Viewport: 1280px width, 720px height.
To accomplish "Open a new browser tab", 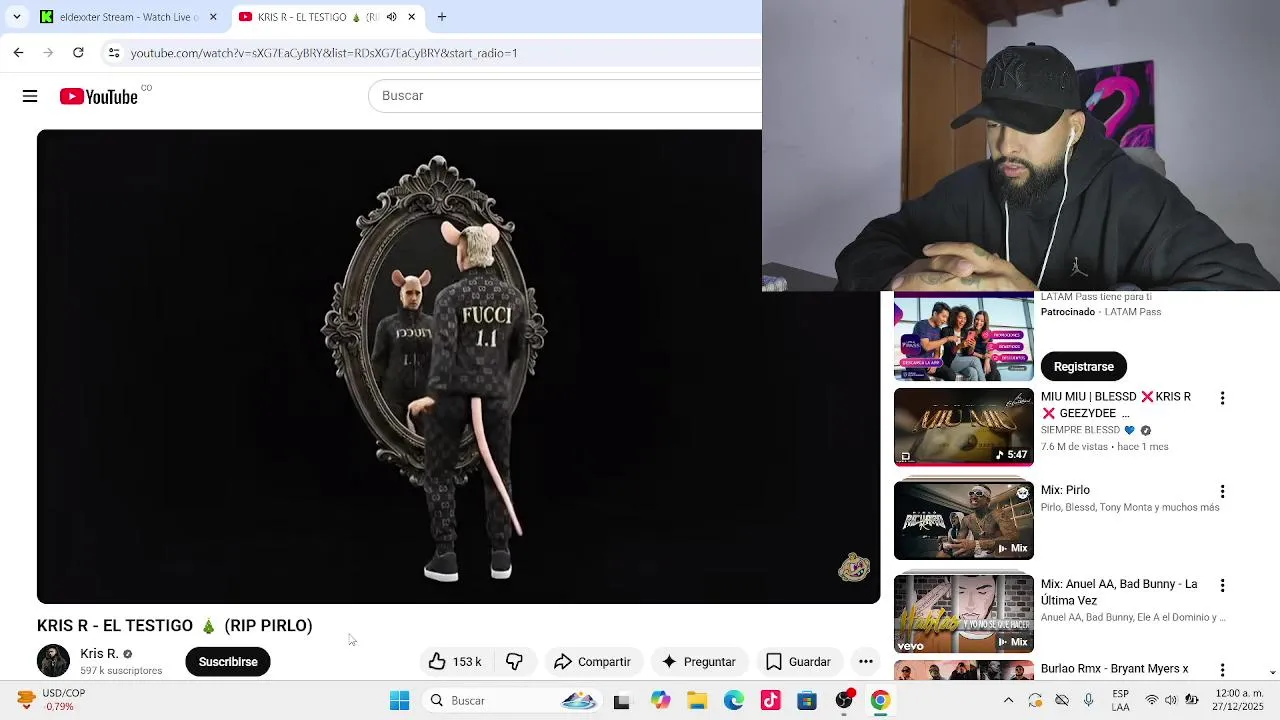I will coord(441,17).
